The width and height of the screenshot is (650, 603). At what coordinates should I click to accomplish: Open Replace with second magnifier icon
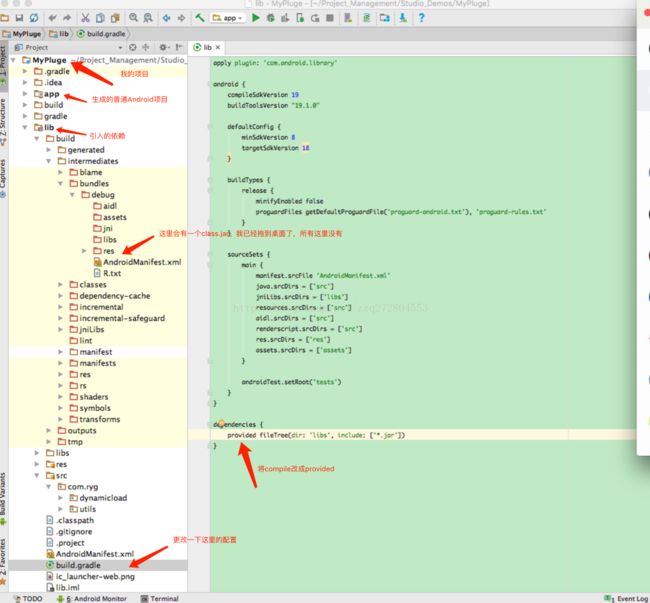[148, 18]
